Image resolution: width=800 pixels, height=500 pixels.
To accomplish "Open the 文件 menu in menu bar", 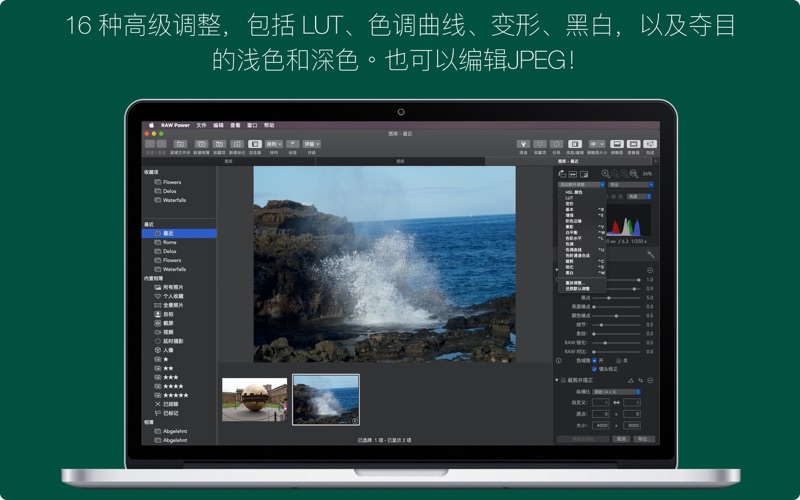I will point(201,126).
